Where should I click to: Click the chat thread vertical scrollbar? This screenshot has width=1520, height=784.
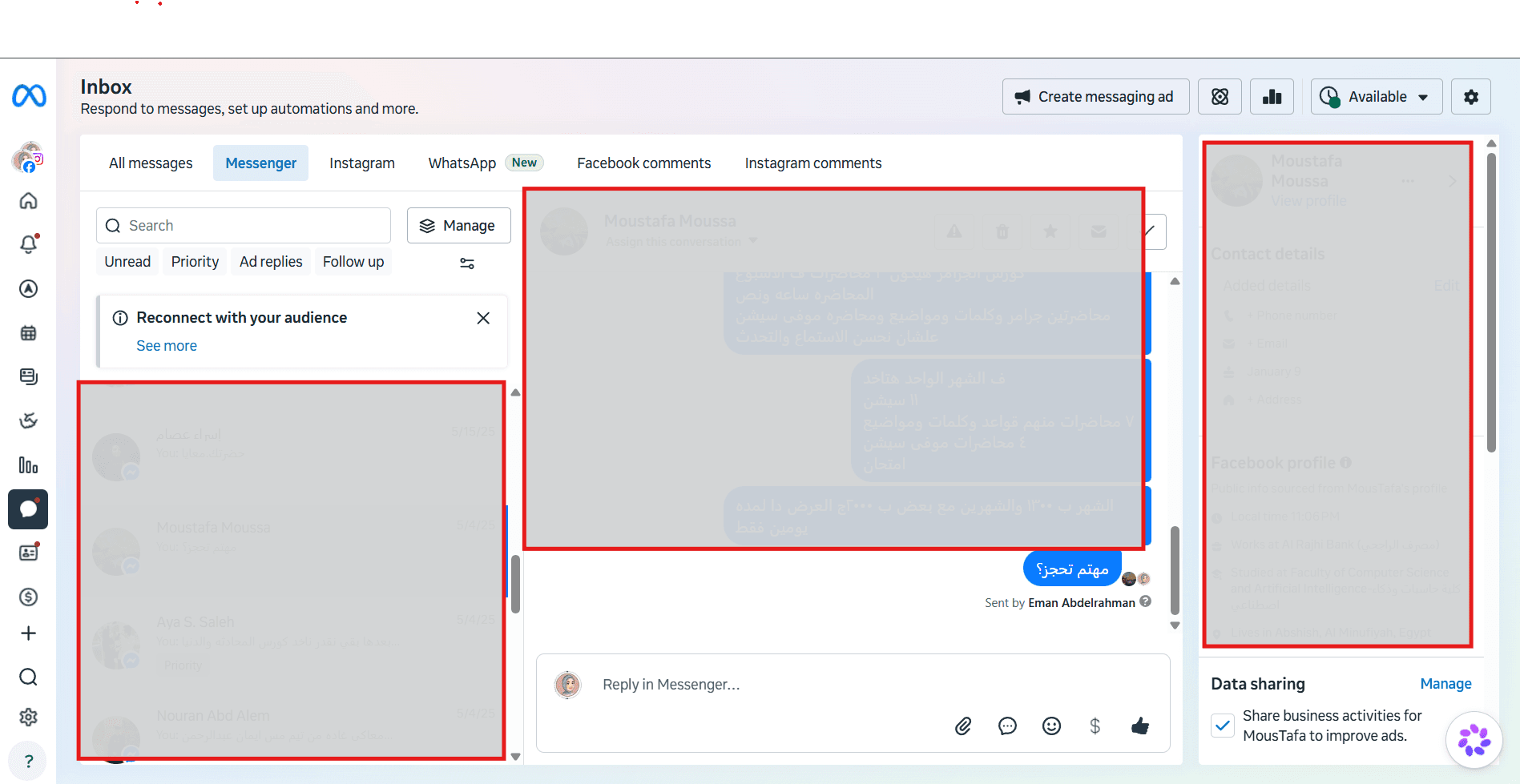(1175, 569)
